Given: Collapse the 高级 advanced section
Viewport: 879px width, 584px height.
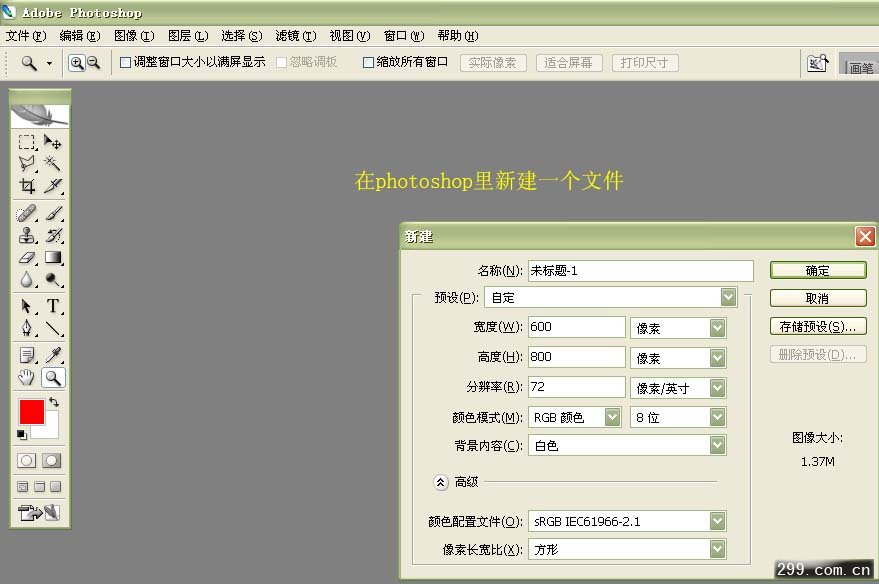Looking at the screenshot, I should [x=441, y=482].
